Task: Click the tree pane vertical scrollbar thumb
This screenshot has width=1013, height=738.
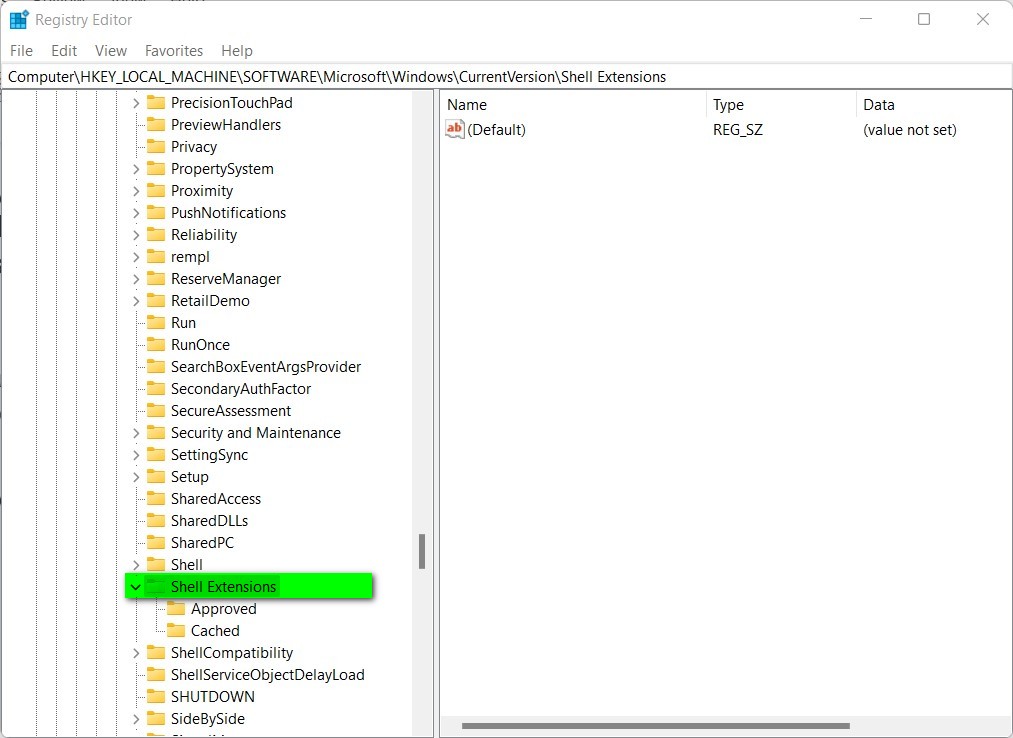Action: (422, 551)
